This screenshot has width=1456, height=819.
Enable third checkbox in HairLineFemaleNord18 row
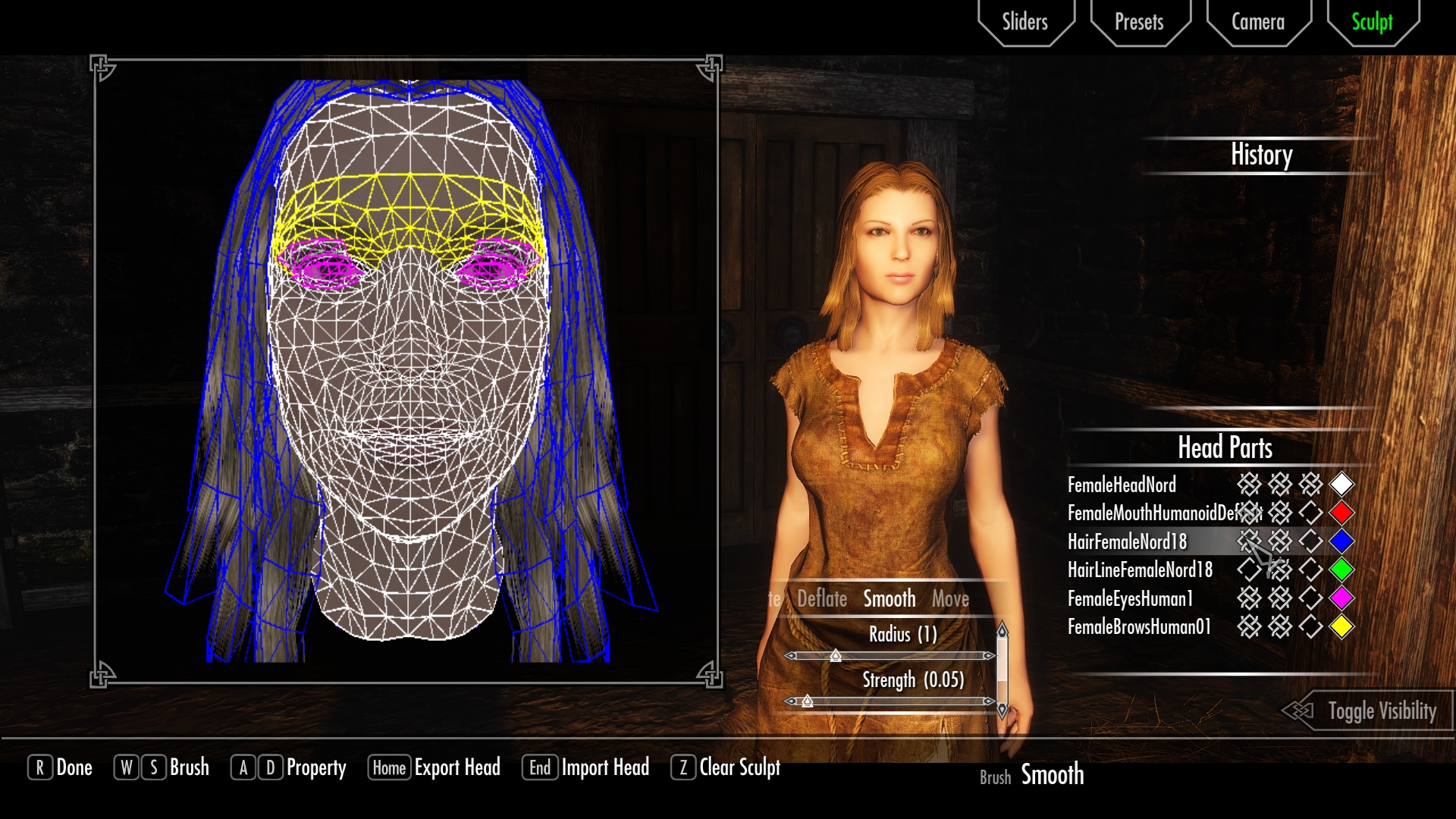click(x=1310, y=570)
